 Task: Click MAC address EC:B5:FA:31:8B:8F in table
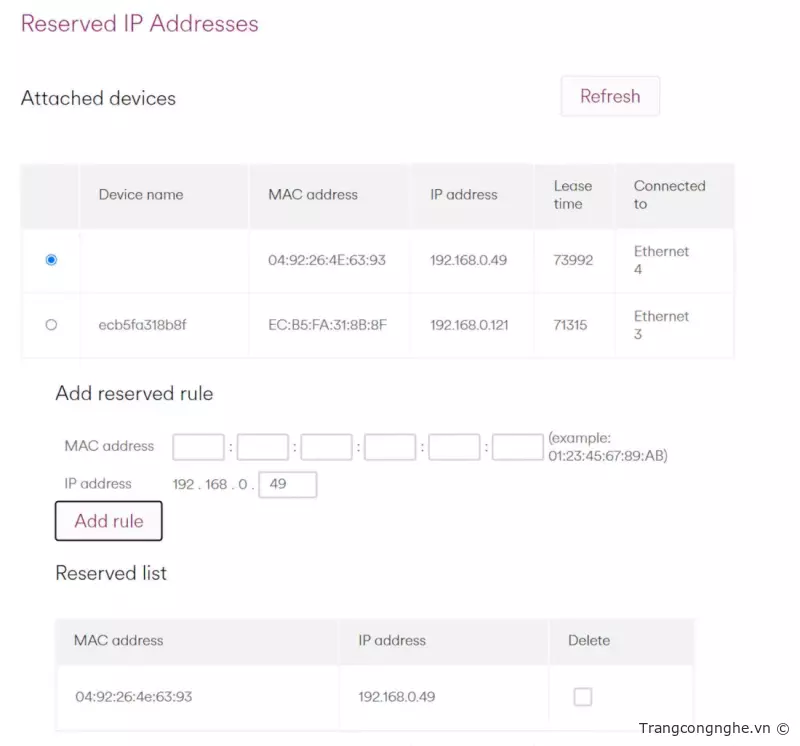point(327,325)
